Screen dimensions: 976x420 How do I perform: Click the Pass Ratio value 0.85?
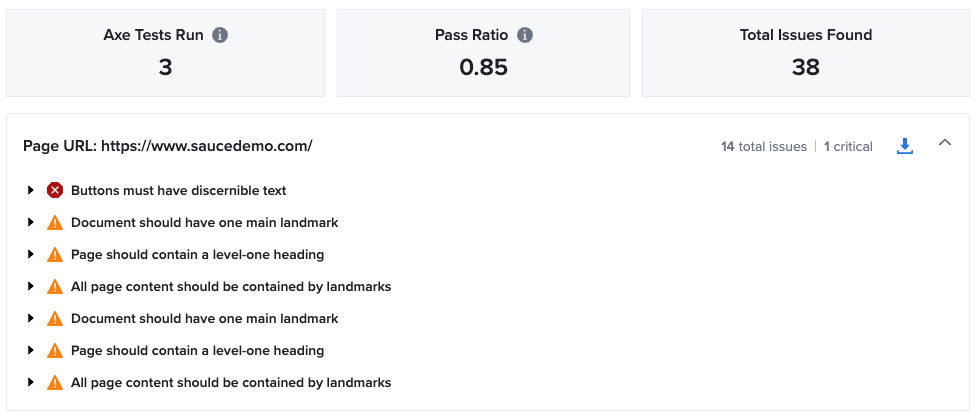click(483, 68)
